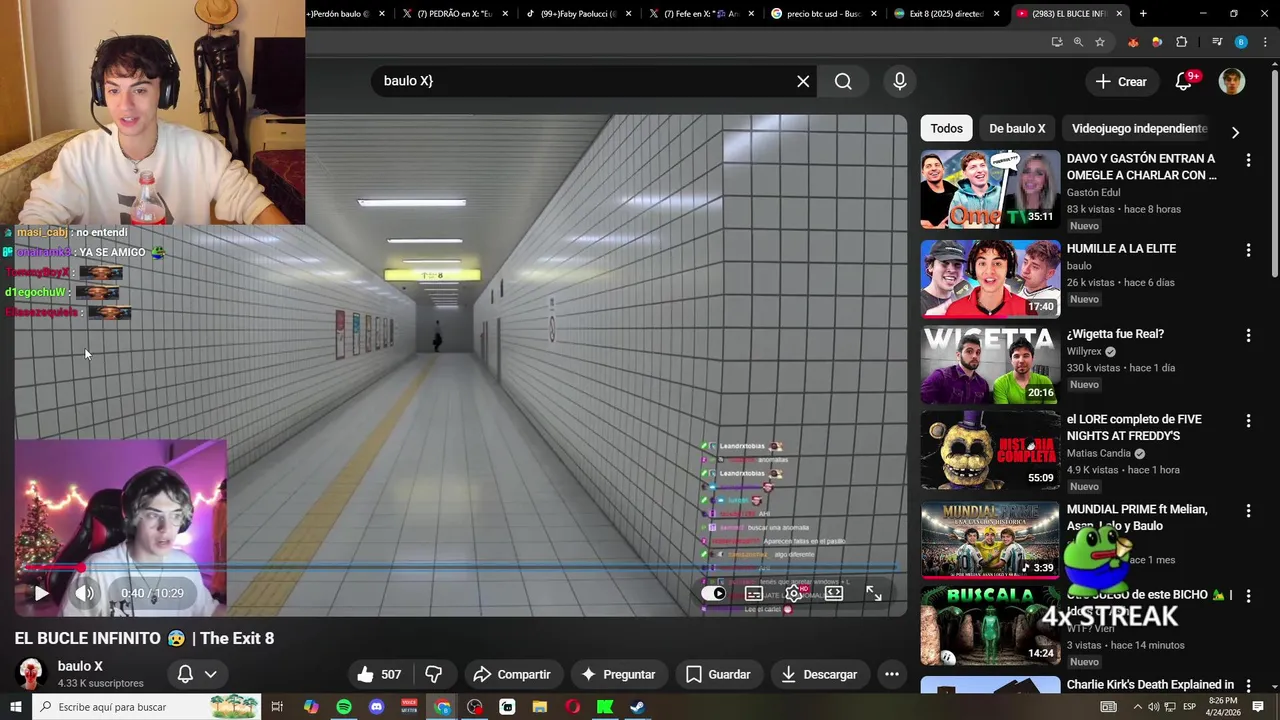Viewport: 1280px width, 720px height.
Task: Switch to Faby Paolucci TikTok tab
Action: point(578,14)
